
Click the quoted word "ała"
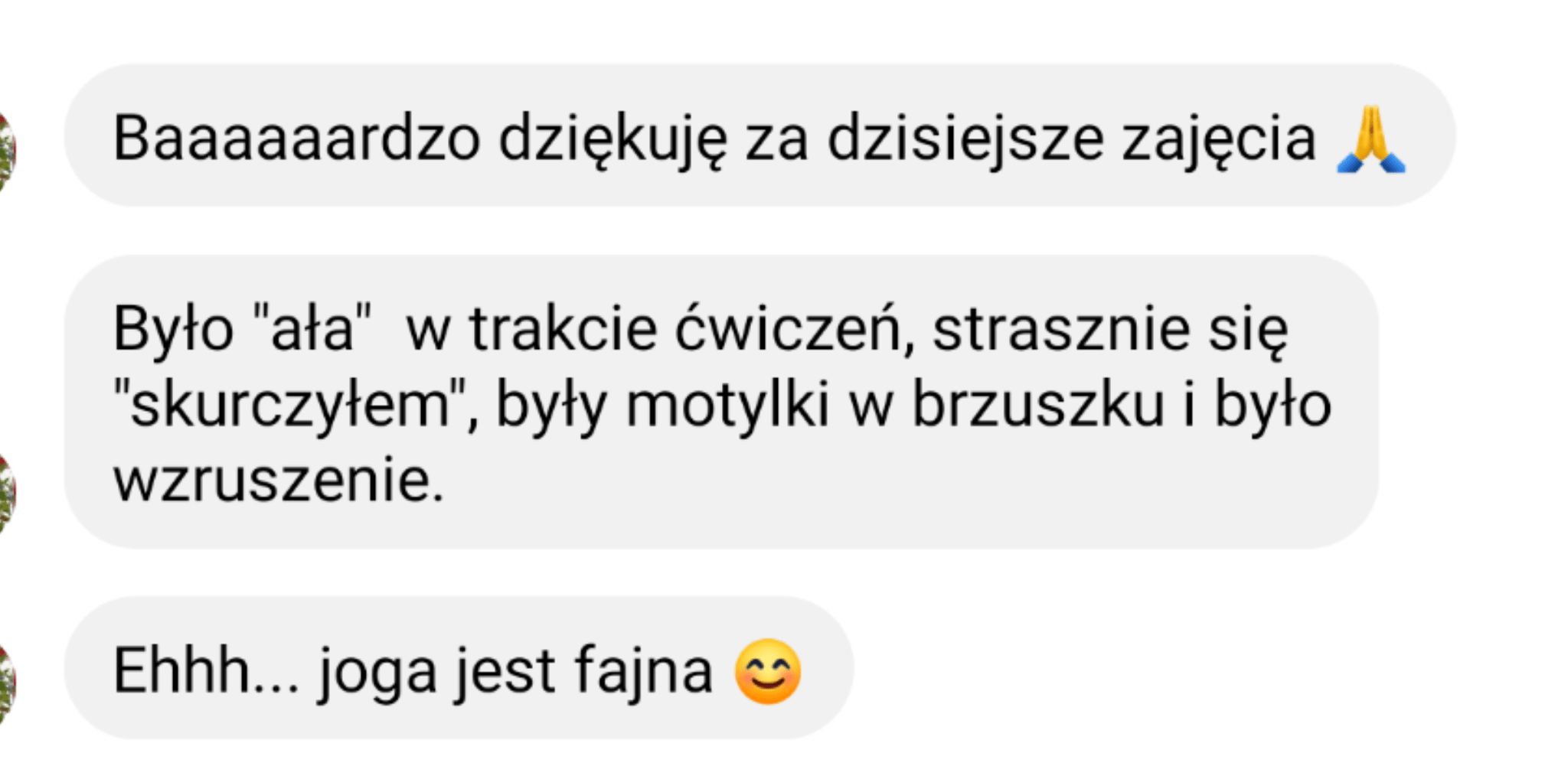click(x=312, y=329)
